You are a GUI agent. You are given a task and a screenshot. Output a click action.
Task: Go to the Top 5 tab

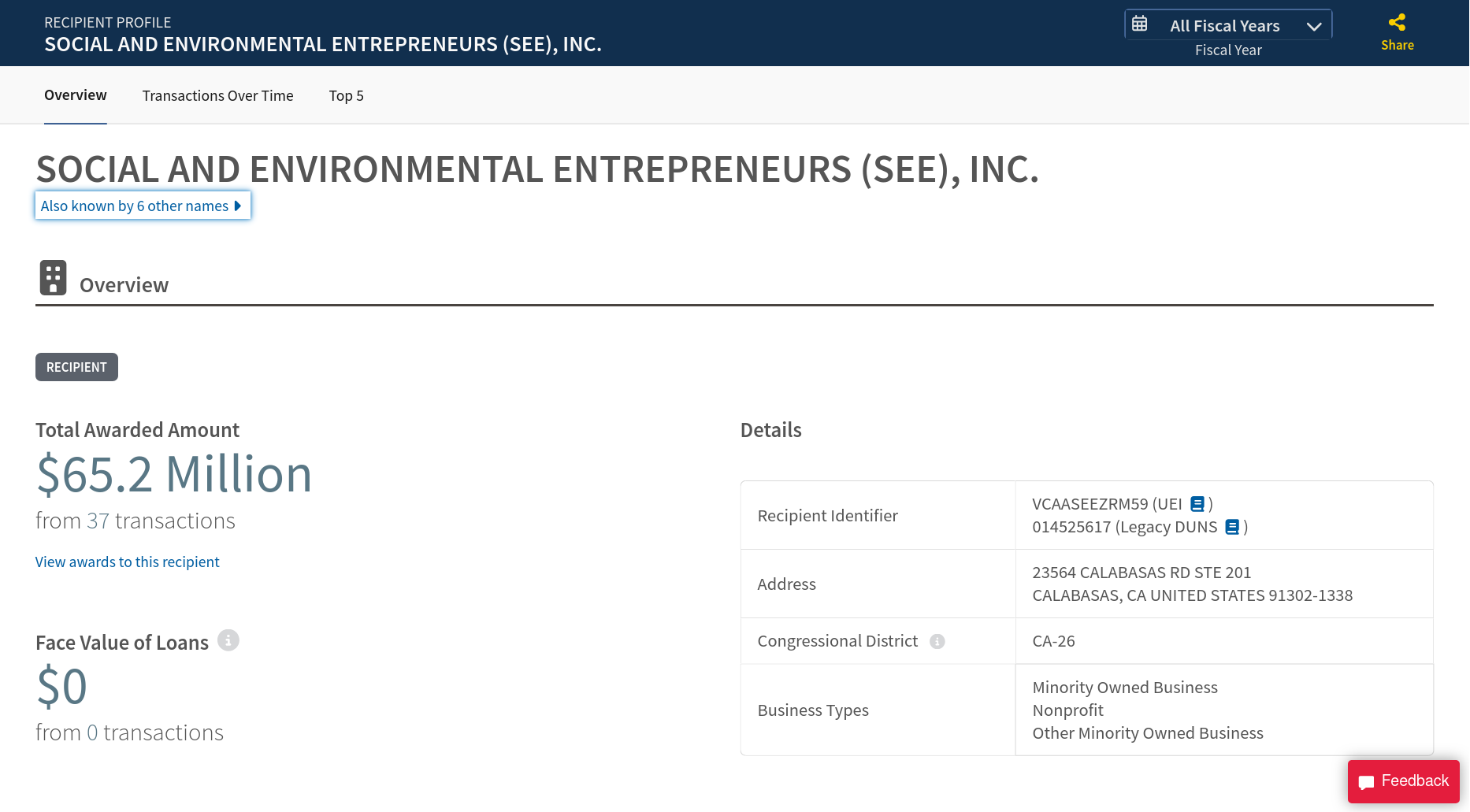(346, 96)
